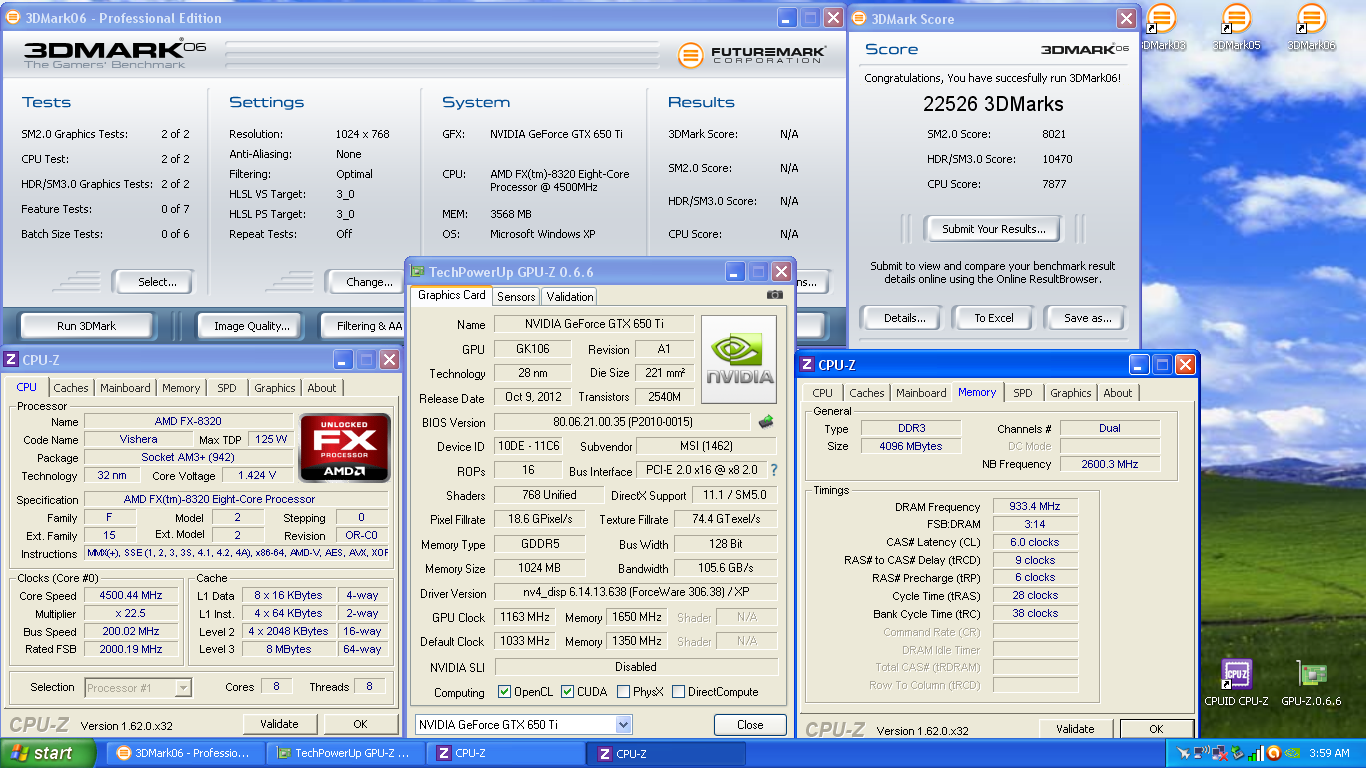Screen dimensions: 1366x768
Task: Click the 3DMark06 logo in Score window
Action: tap(1085, 49)
